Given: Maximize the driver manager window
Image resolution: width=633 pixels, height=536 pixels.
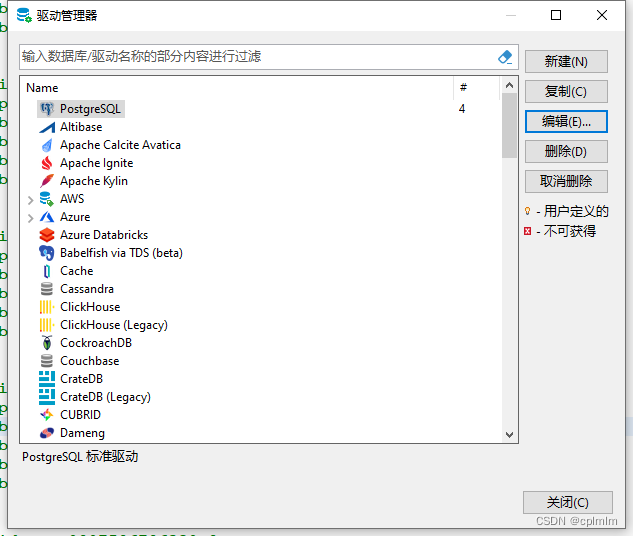Looking at the screenshot, I should pos(556,15).
